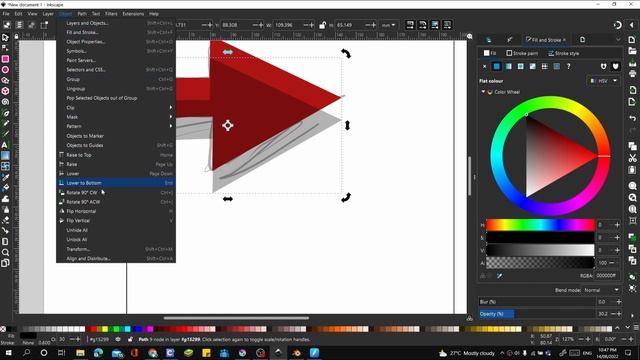The width and height of the screenshot is (640, 360).
Task: Select the Pencil freehand tool
Action: coord(5,123)
